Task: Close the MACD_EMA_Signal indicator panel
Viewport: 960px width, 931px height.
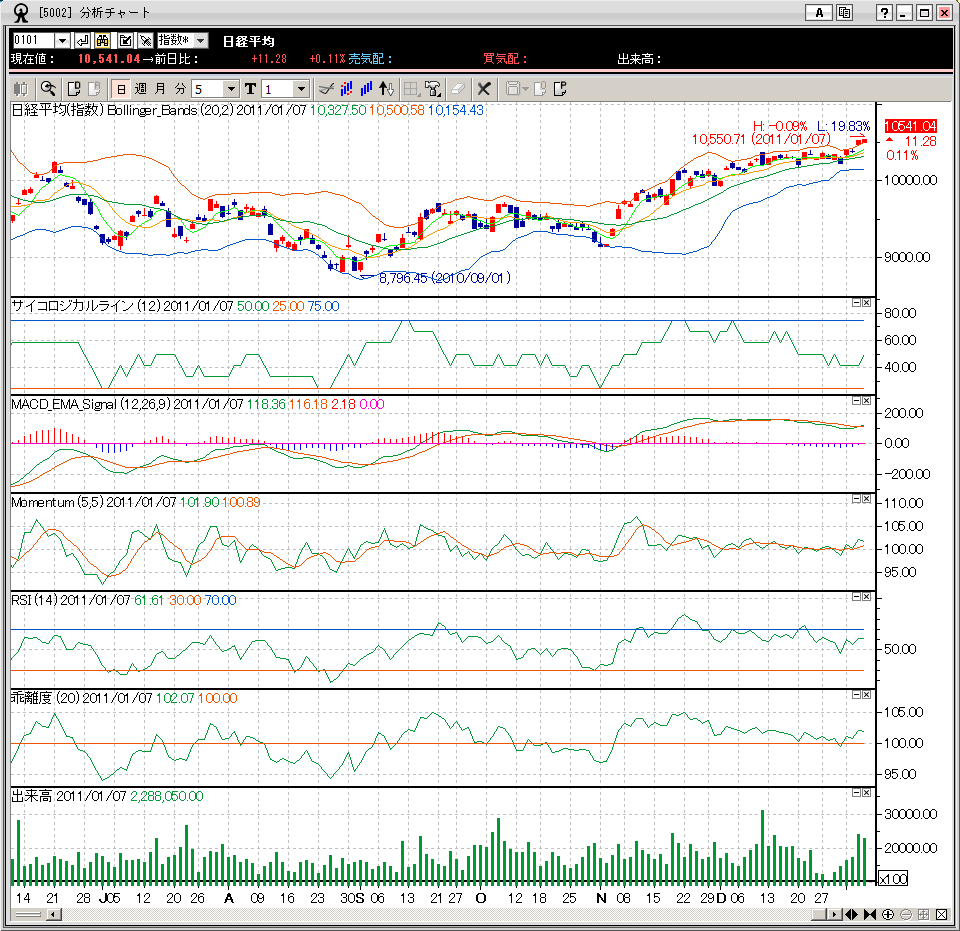Action: coord(866,400)
